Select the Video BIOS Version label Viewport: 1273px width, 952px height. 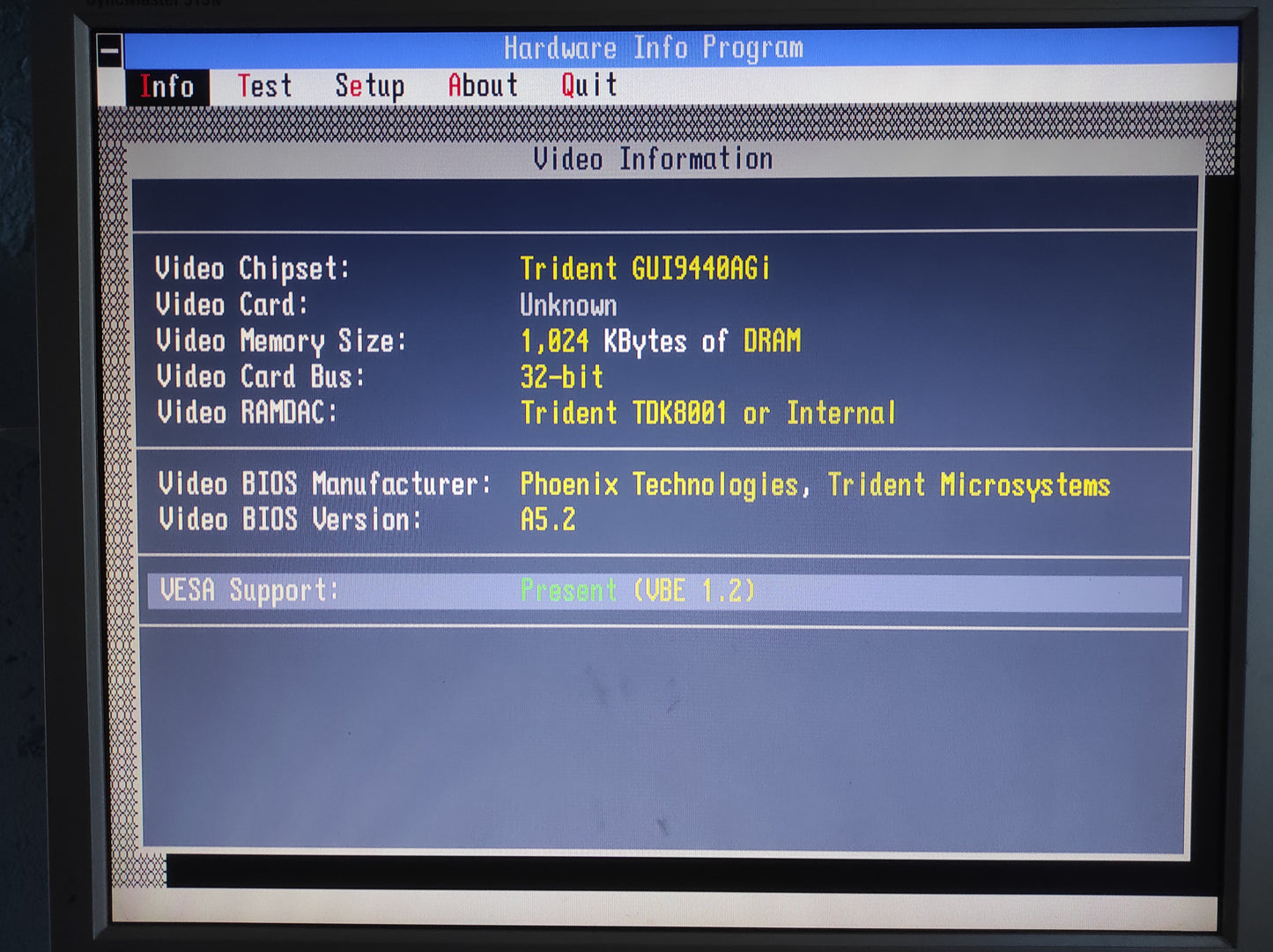click(x=290, y=520)
